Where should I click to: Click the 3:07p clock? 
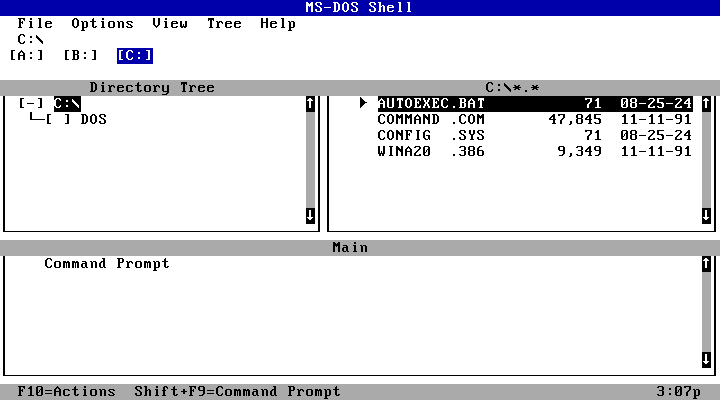click(x=679, y=392)
